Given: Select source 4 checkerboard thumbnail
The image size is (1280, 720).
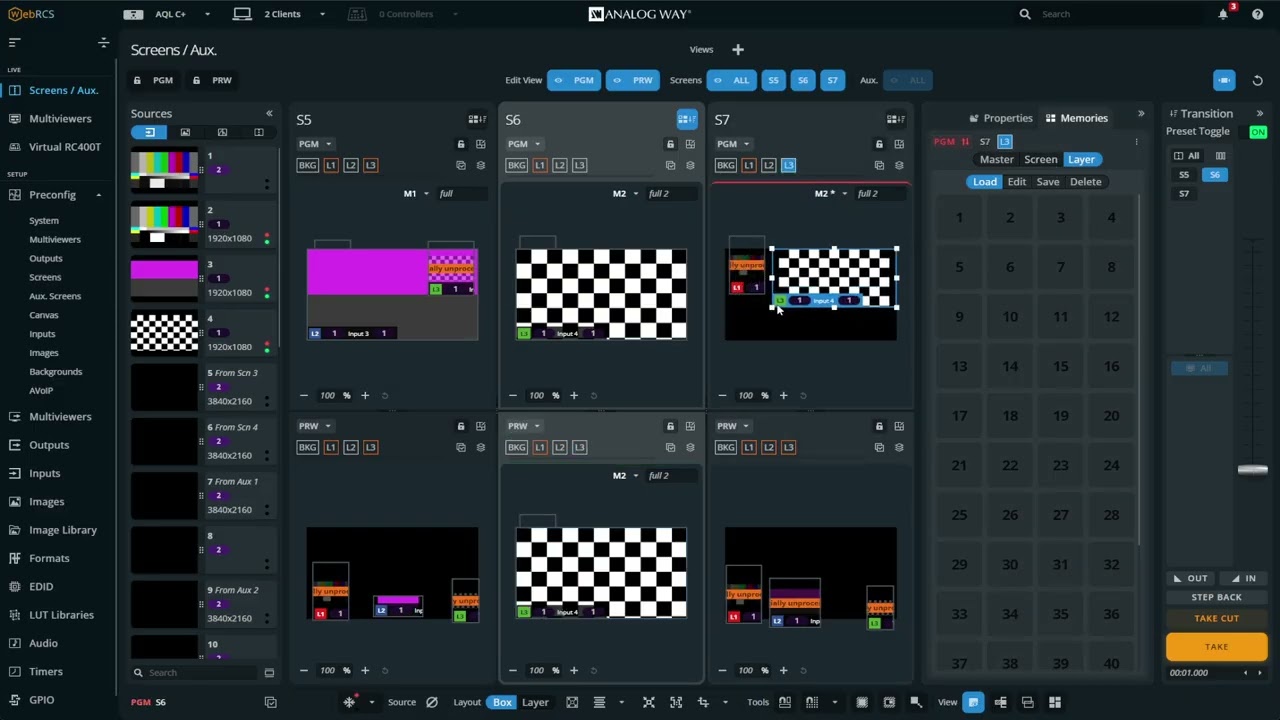Looking at the screenshot, I should pos(164,333).
